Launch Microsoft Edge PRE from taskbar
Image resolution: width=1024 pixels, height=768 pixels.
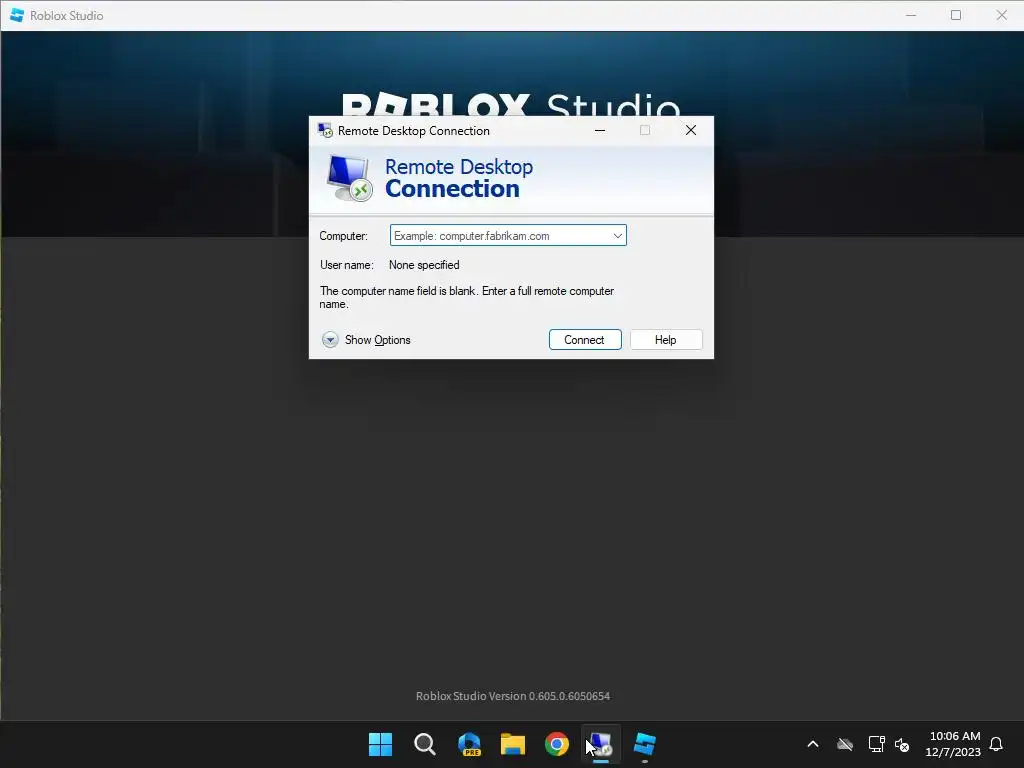tap(469, 744)
